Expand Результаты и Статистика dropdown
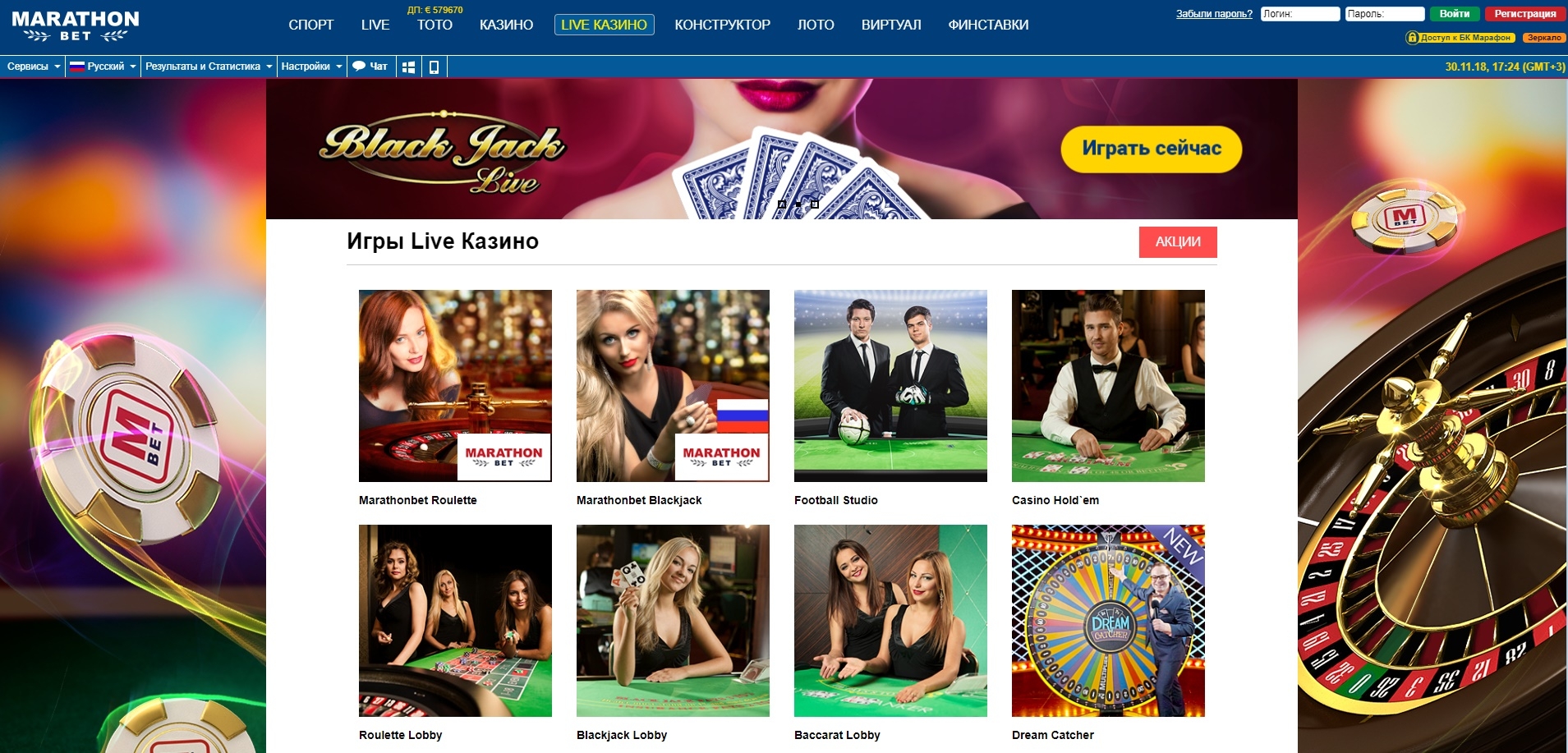This screenshot has width=1568, height=753. click(208, 67)
